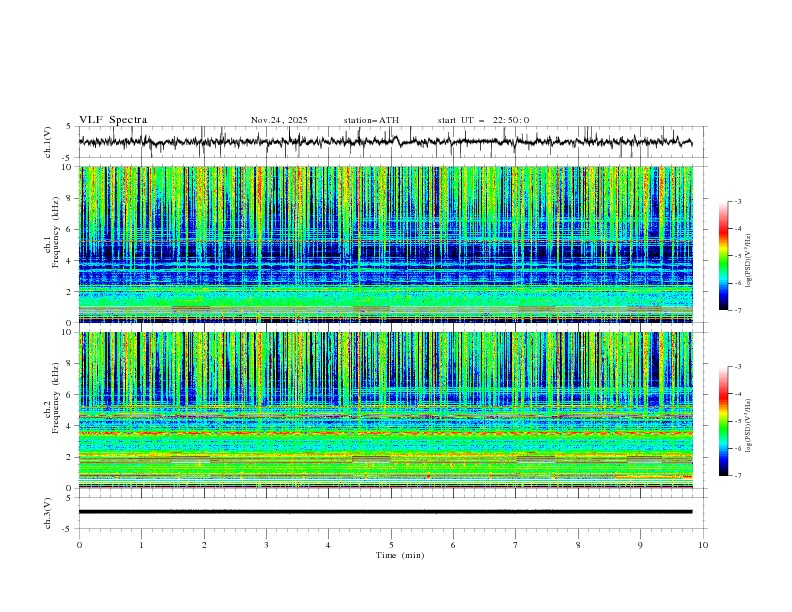Click the Time (min) axis label
The image size is (792, 612).
399,554
